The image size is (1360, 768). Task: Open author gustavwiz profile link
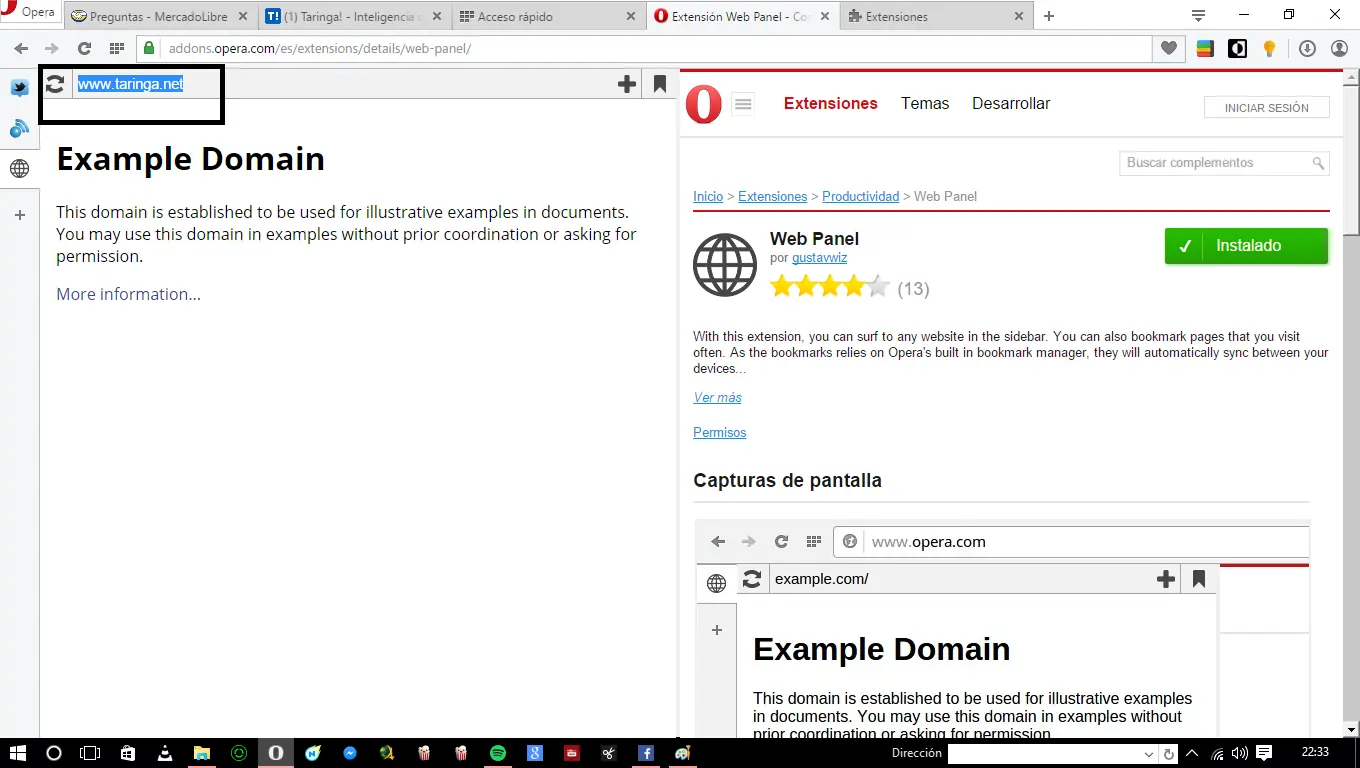pos(819,258)
